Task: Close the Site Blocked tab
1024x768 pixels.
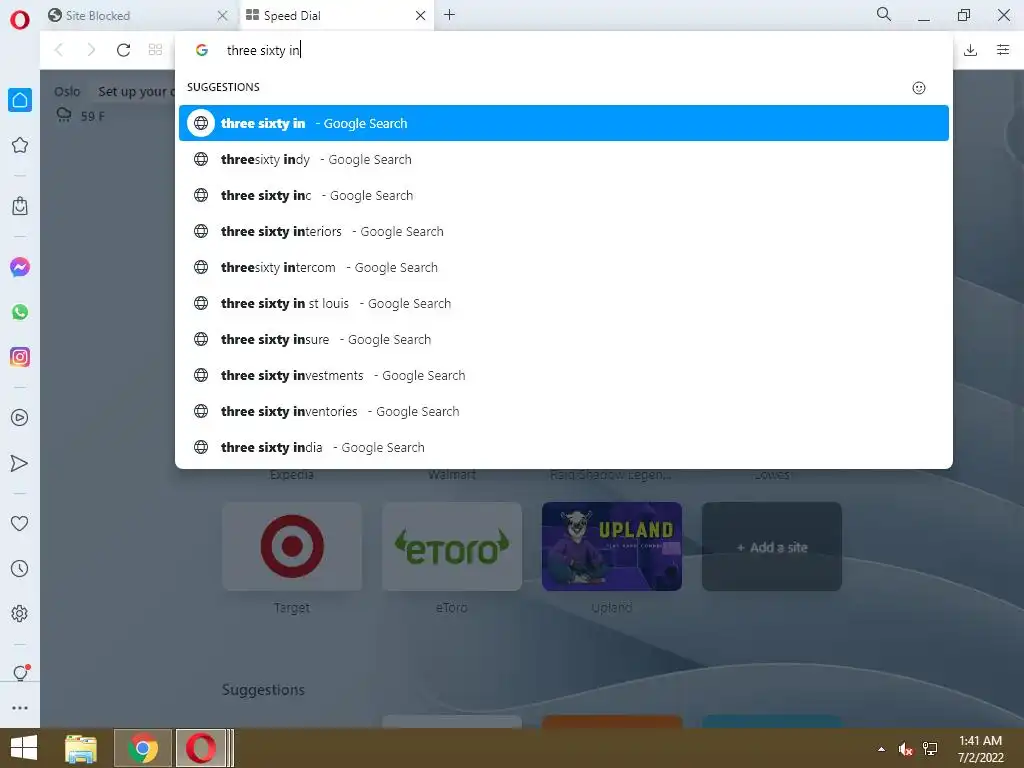Action: click(222, 15)
